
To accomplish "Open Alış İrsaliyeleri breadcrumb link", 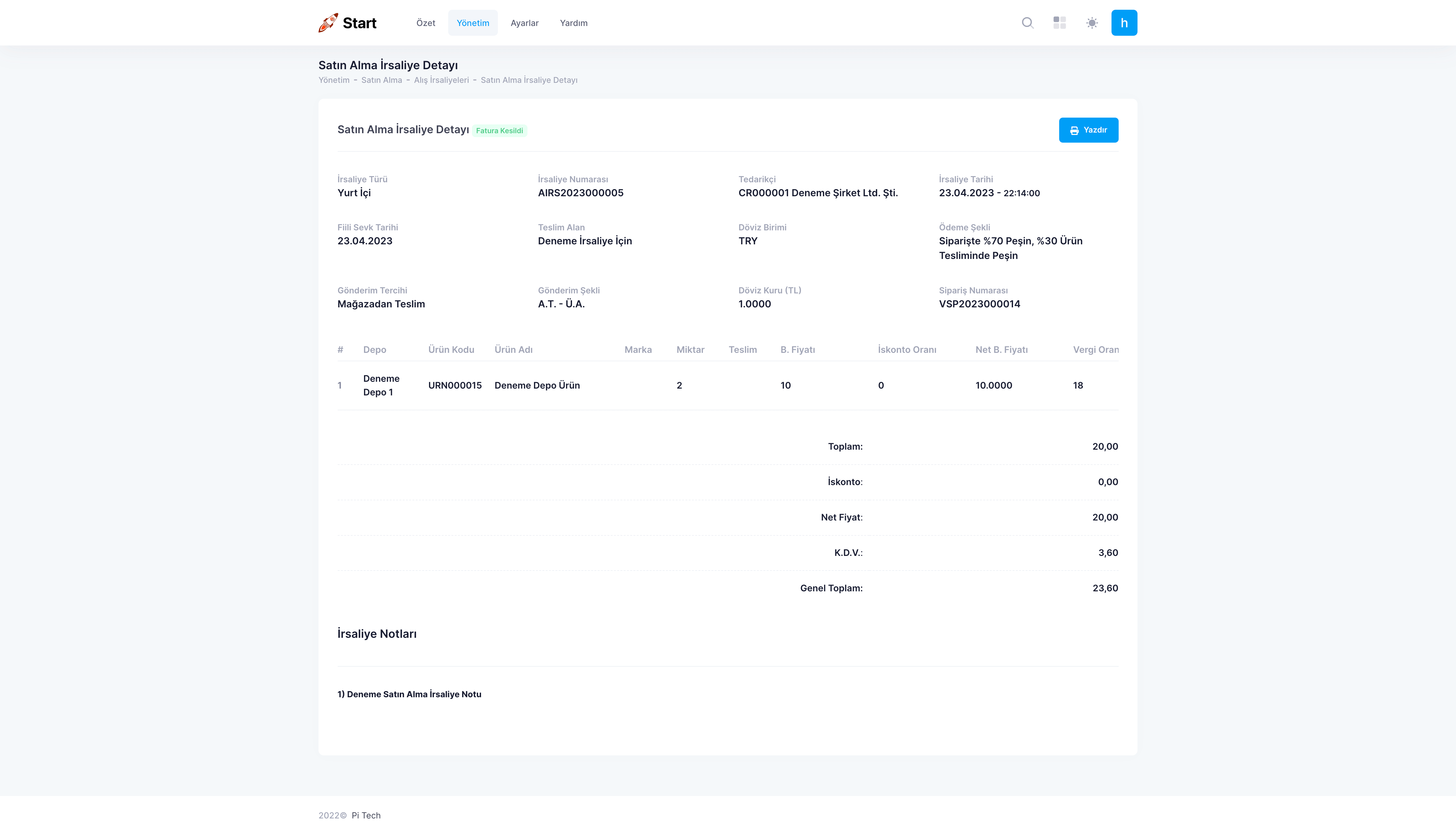I will click(441, 80).
